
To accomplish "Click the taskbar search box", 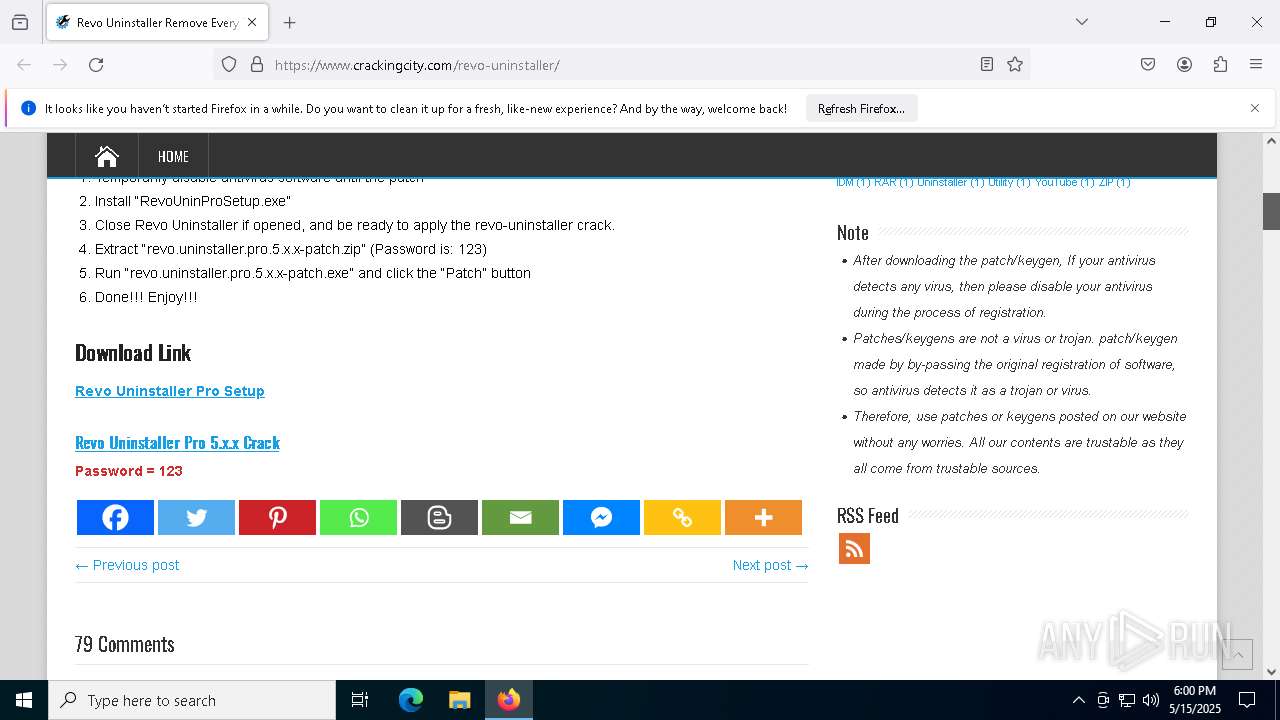I will click(x=192, y=700).
